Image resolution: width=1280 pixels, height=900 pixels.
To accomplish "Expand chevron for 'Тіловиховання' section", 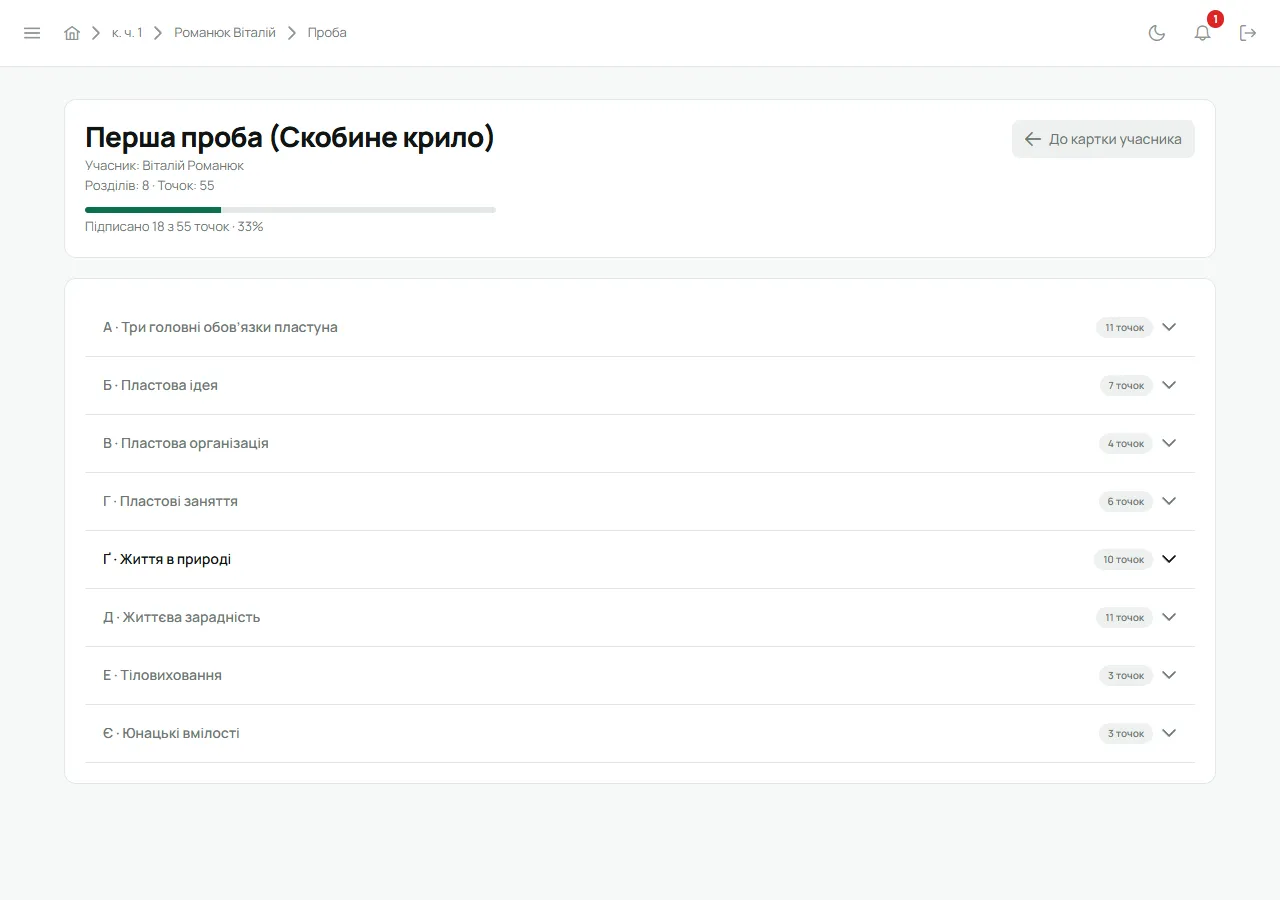I will click(1169, 675).
